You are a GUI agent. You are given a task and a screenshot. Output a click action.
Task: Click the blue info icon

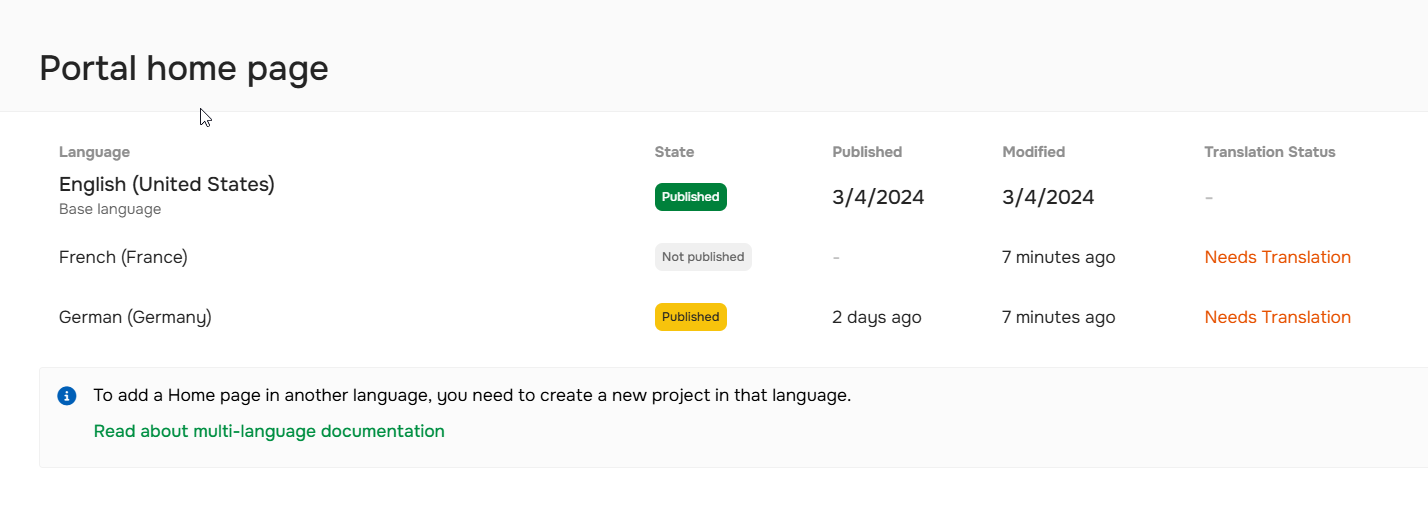tap(67, 396)
